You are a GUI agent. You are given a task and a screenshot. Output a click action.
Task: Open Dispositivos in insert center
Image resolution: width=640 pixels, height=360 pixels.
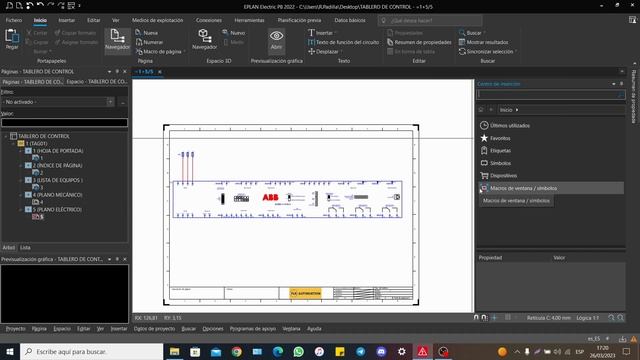click(498, 176)
